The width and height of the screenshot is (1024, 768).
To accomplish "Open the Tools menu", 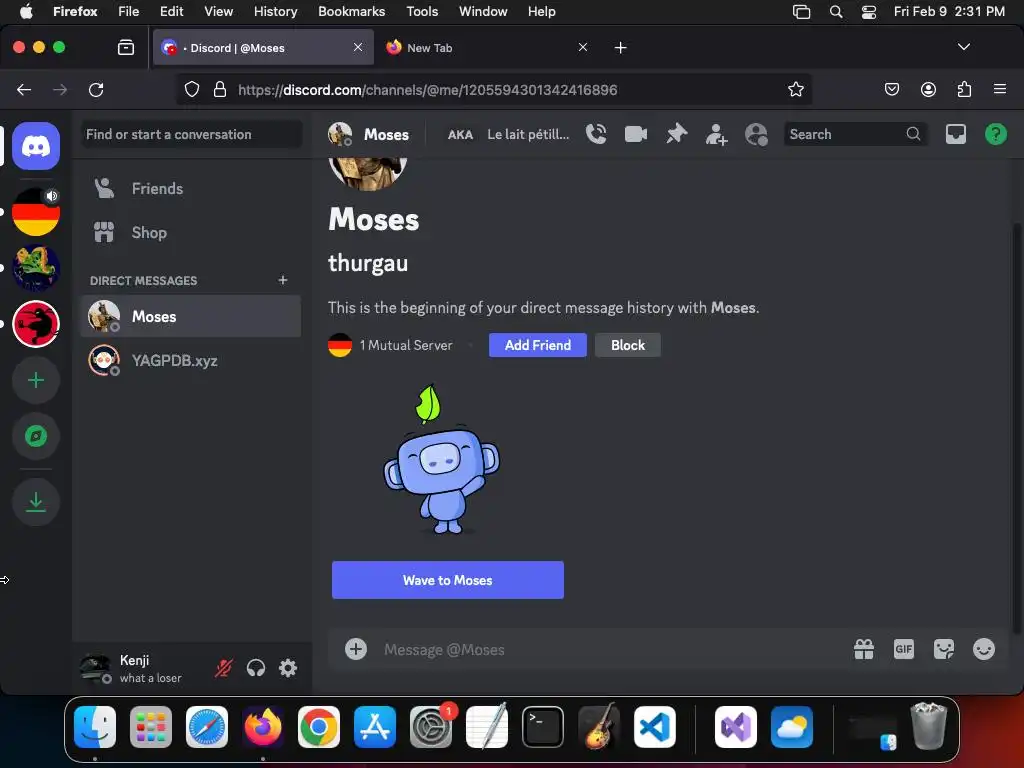I will click(x=422, y=12).
